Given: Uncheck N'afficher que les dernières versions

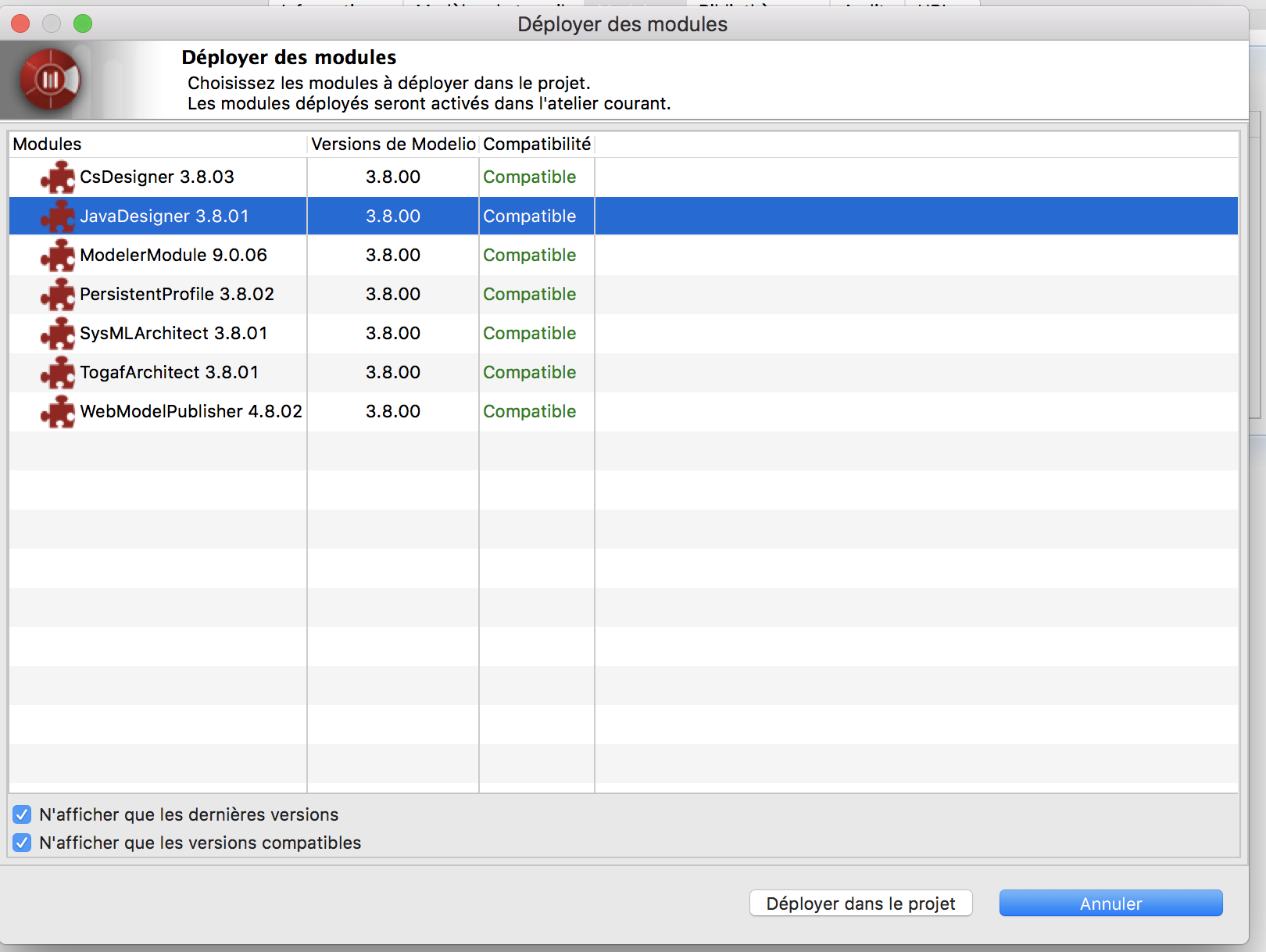Looking at the screenshot, I should [22, 814].
